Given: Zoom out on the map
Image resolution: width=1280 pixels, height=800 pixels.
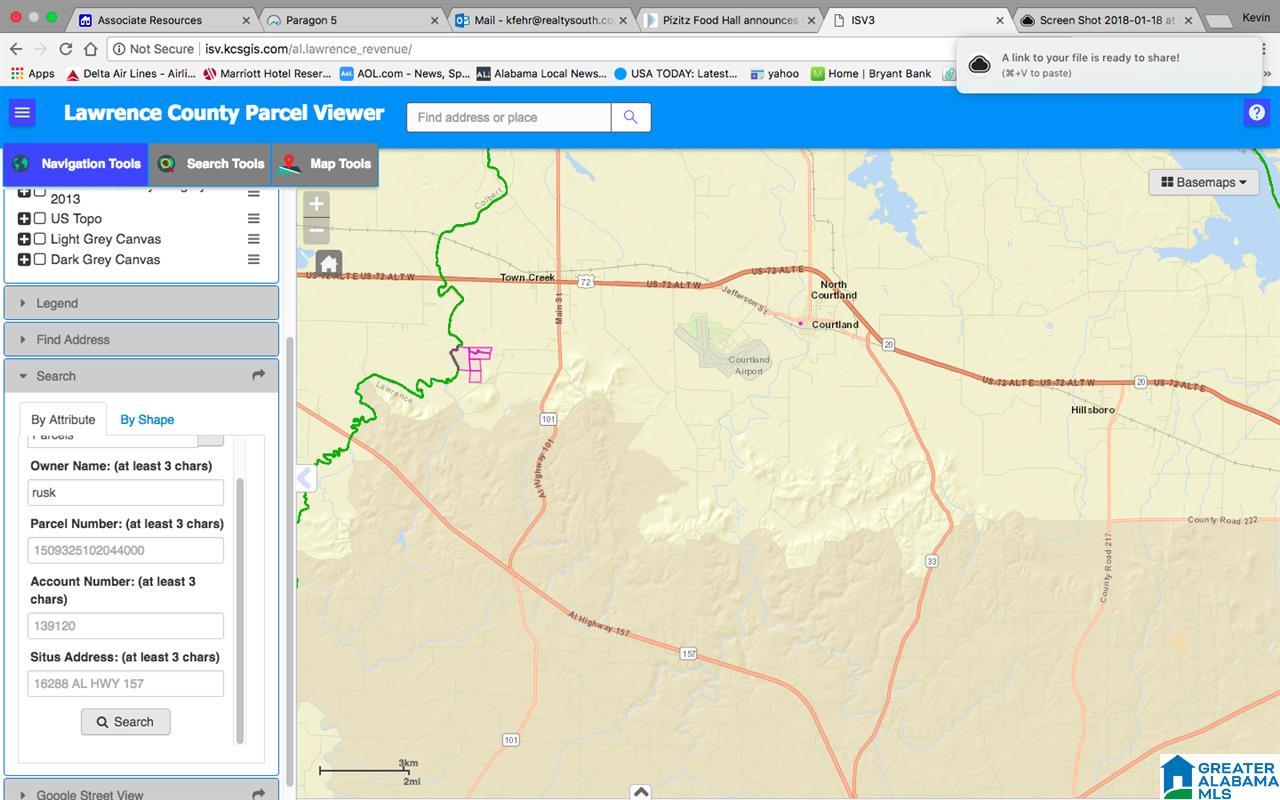Looking at the screenshot, I should pyautogui.click(x=316, y=231).
